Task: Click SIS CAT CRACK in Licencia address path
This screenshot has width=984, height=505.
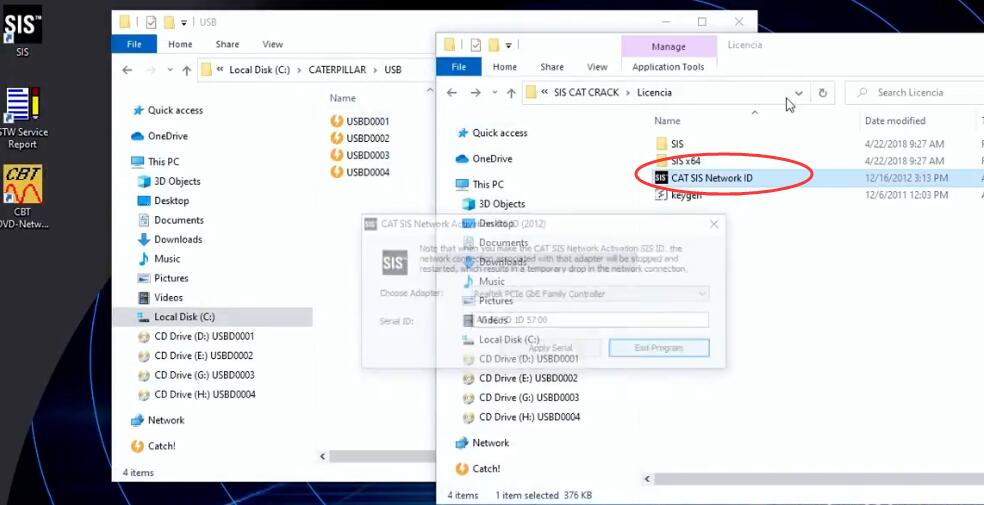Action: pos(586,93)
